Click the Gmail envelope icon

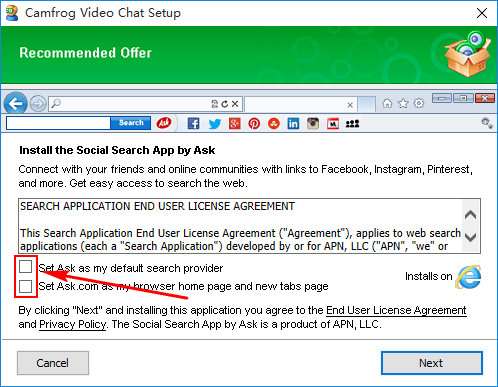tap(333, 124)
